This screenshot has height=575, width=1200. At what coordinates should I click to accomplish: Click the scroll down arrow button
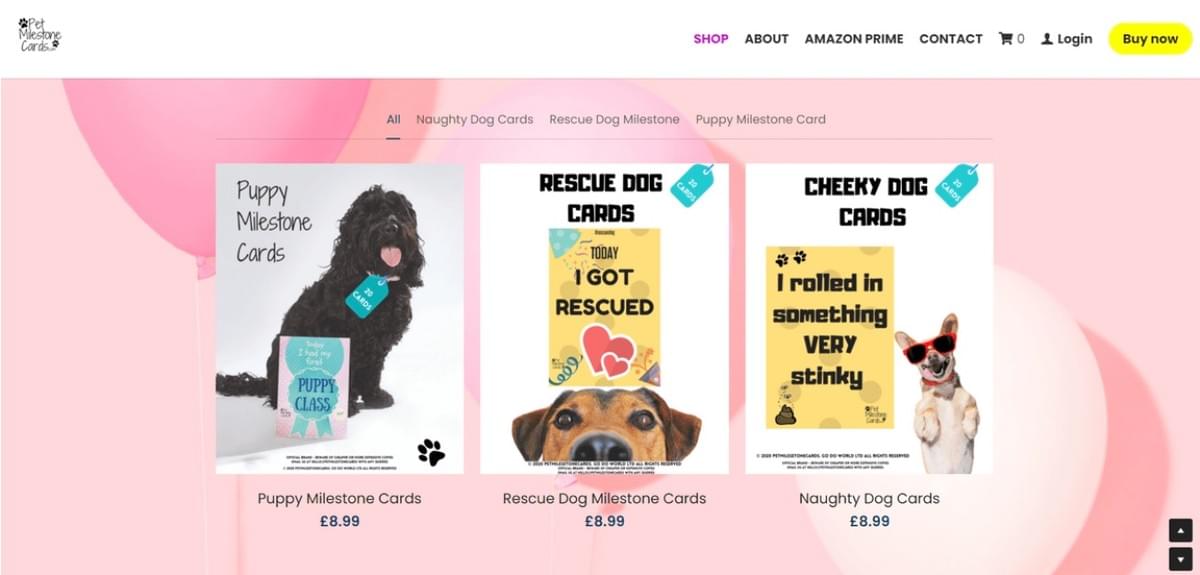1180,558
